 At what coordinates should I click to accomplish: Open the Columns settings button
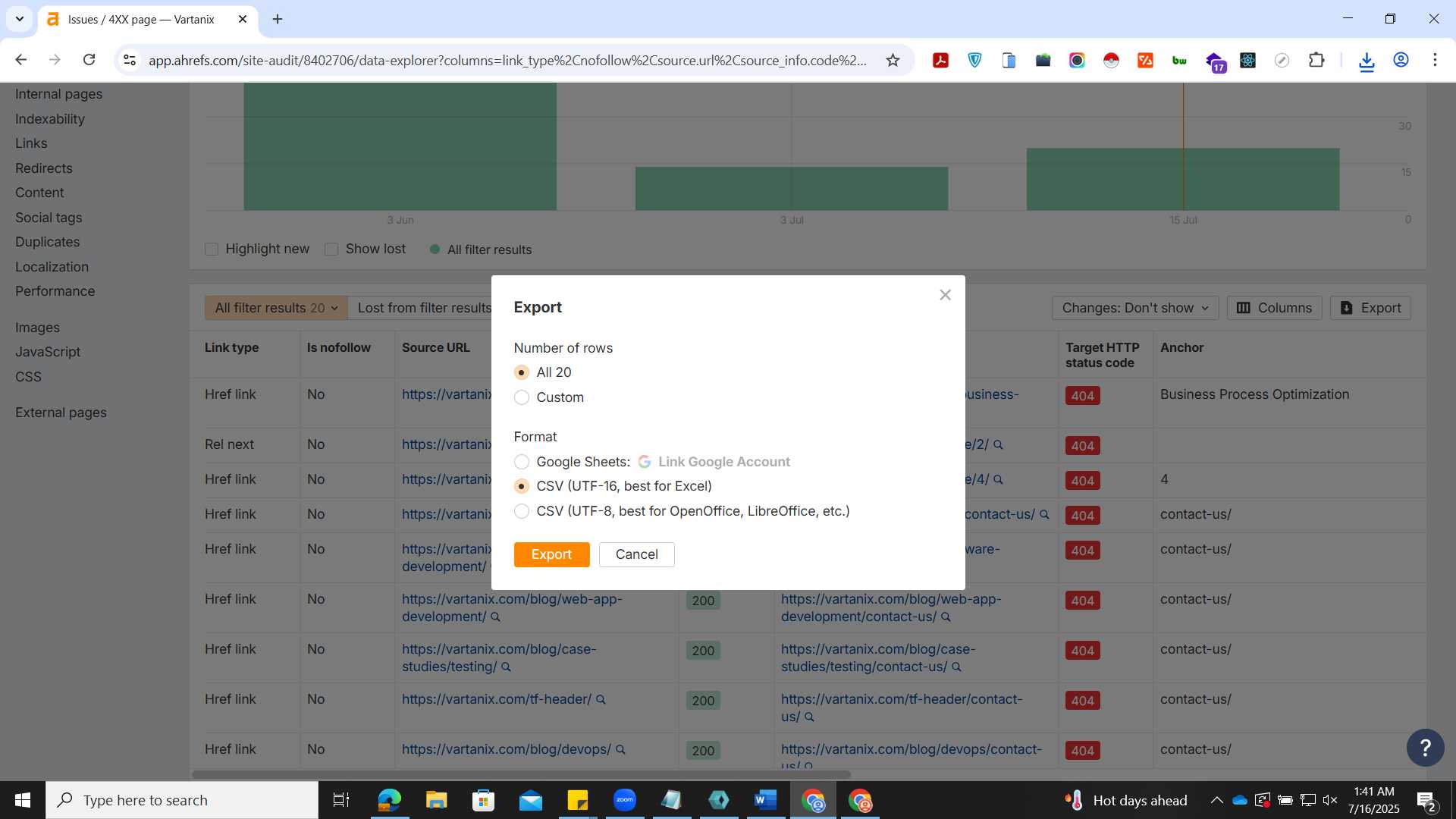pyautogui.click(x=1274, y=308)
